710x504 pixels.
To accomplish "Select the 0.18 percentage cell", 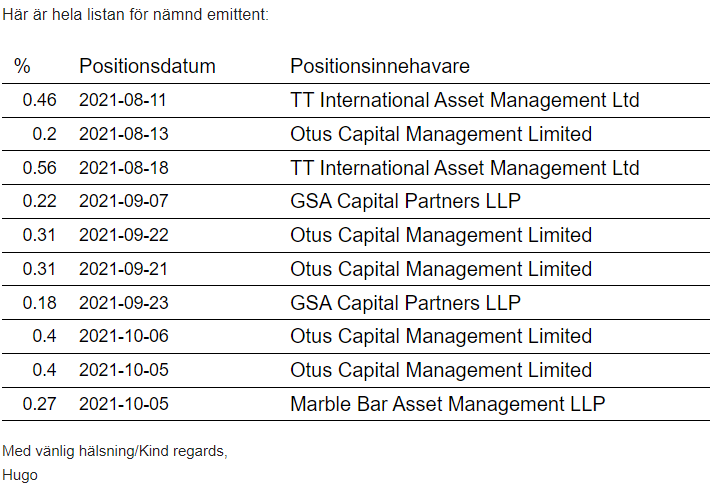I will (39, 302).
